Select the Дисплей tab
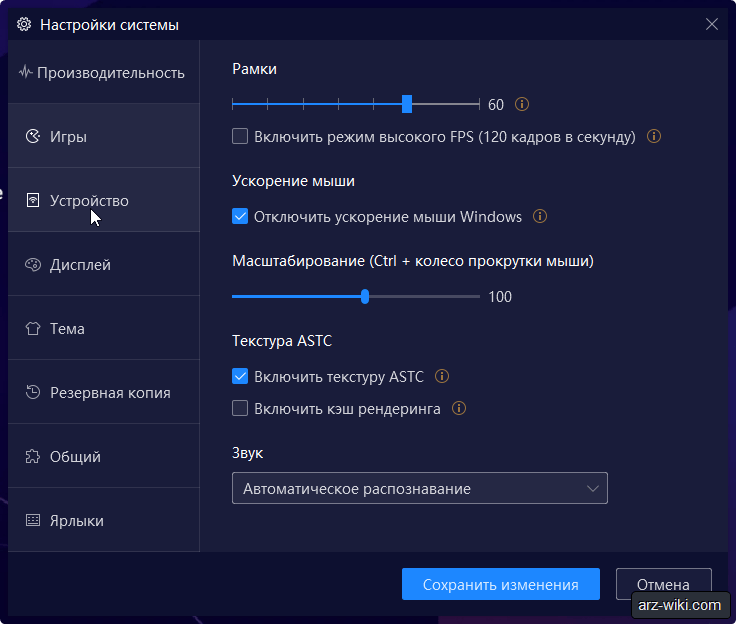The width and height of the screenshot is (736, 624). click(x=104, y=264)
